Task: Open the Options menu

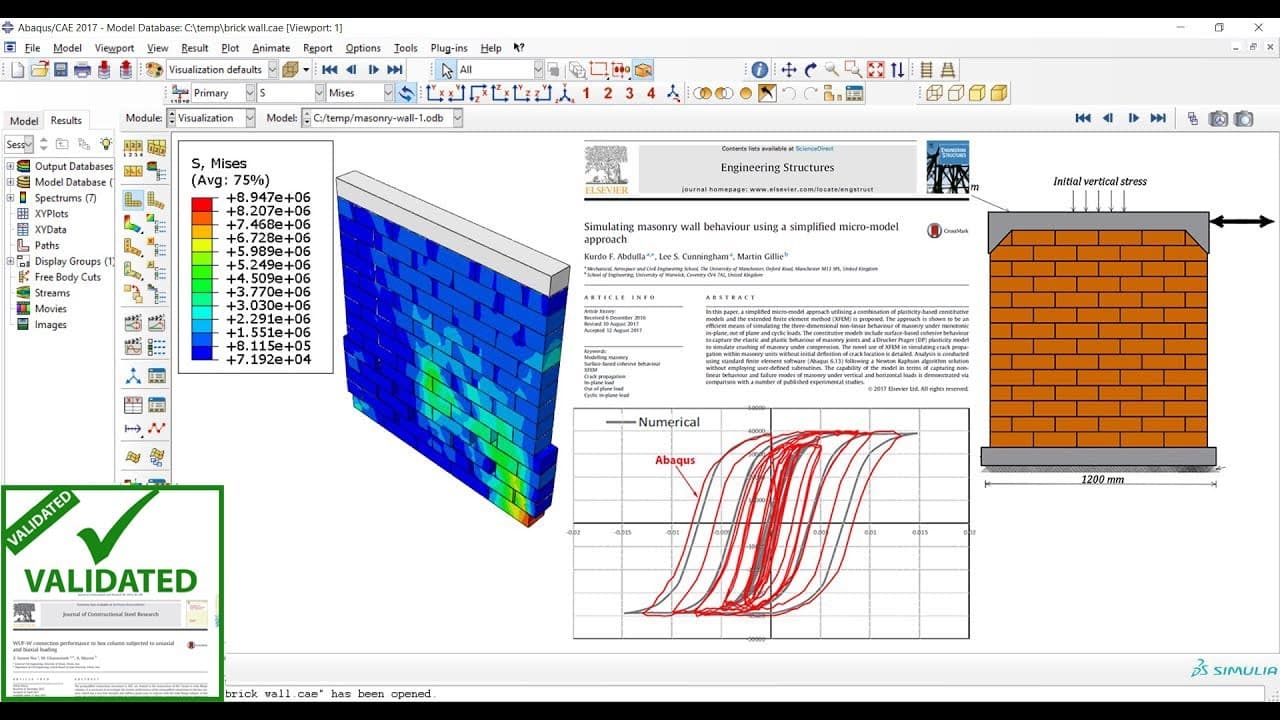Action: [363, 48]
